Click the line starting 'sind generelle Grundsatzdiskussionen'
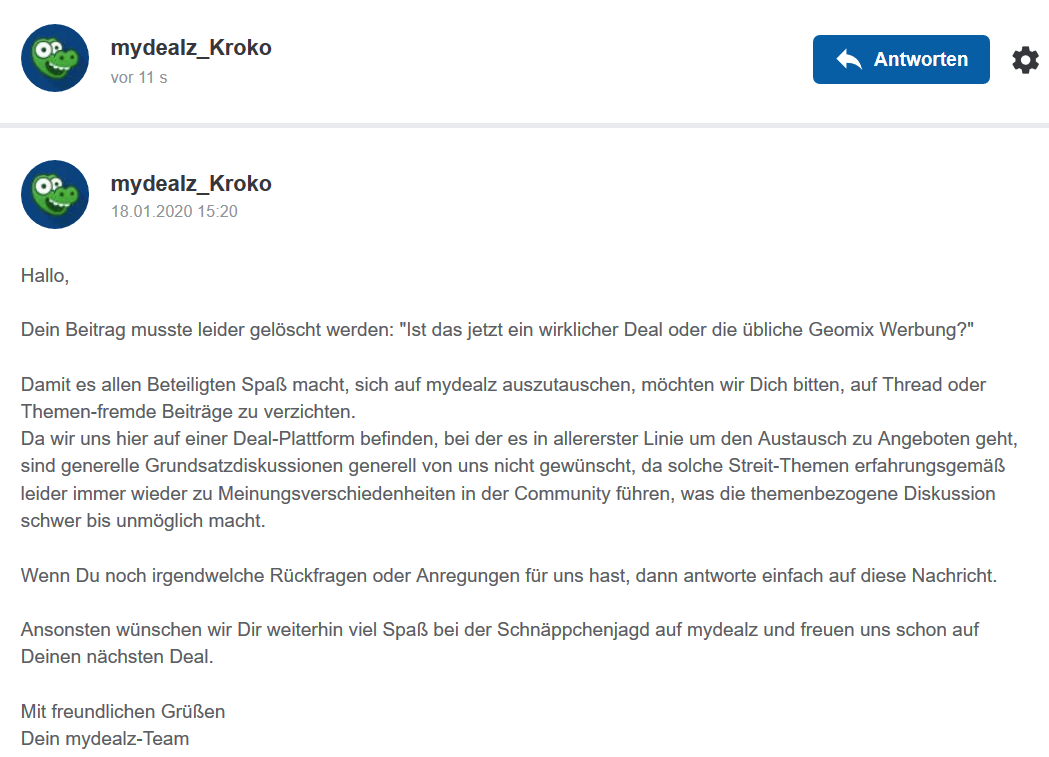This screenshot has width=1049, height=757. (x=513, y=465)
